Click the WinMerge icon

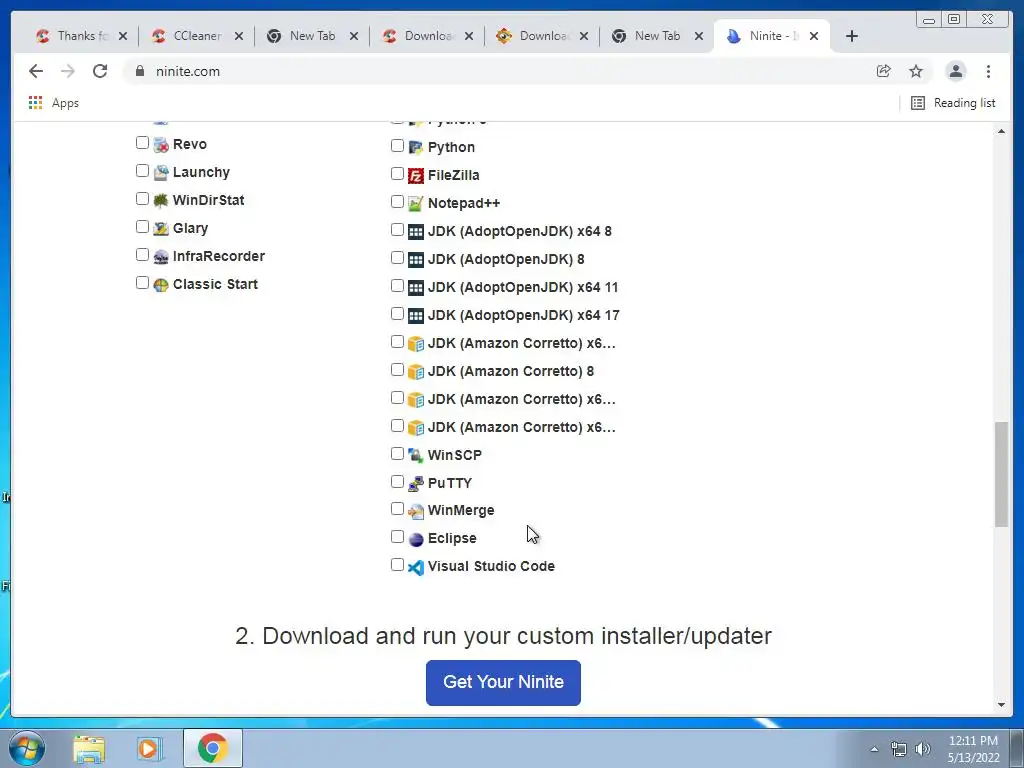click(x=415, y=511)
